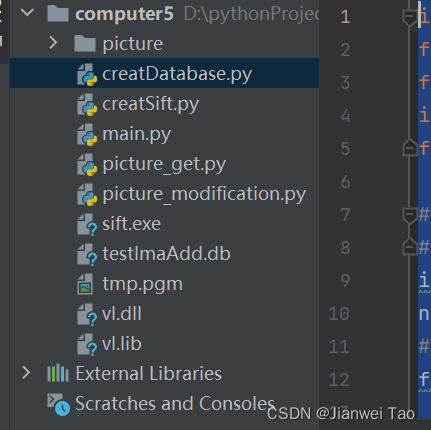The height and width of the screenshot is (430, 431).
Task: Select the computer5 project root name
Action: pyautogui.click(x=124, y=14)
